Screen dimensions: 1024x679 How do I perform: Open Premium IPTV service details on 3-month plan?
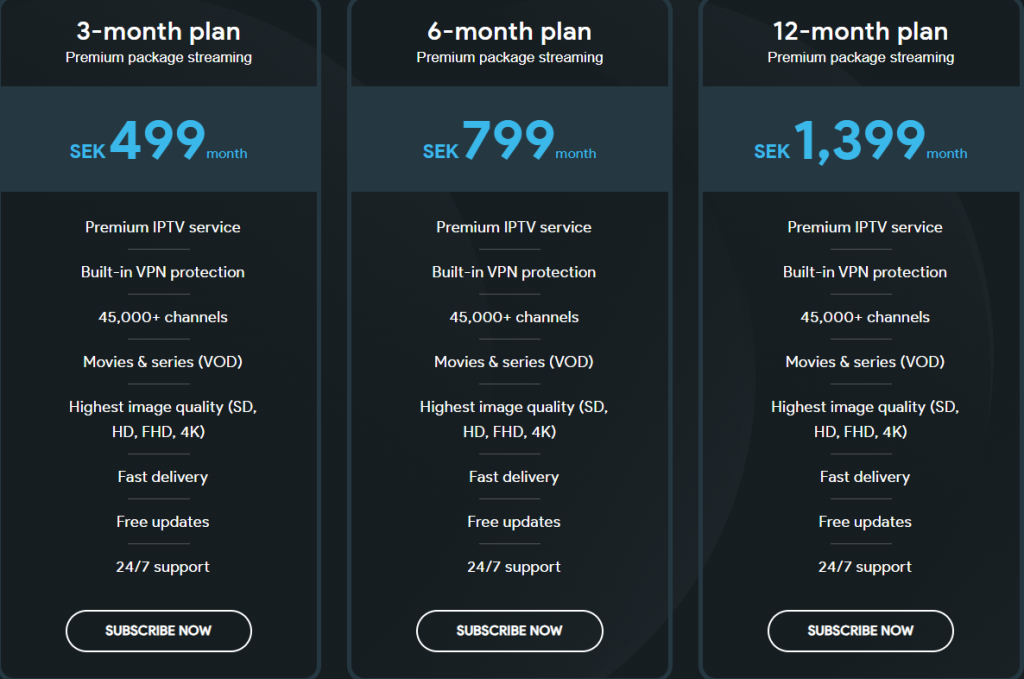coord(162,227)
